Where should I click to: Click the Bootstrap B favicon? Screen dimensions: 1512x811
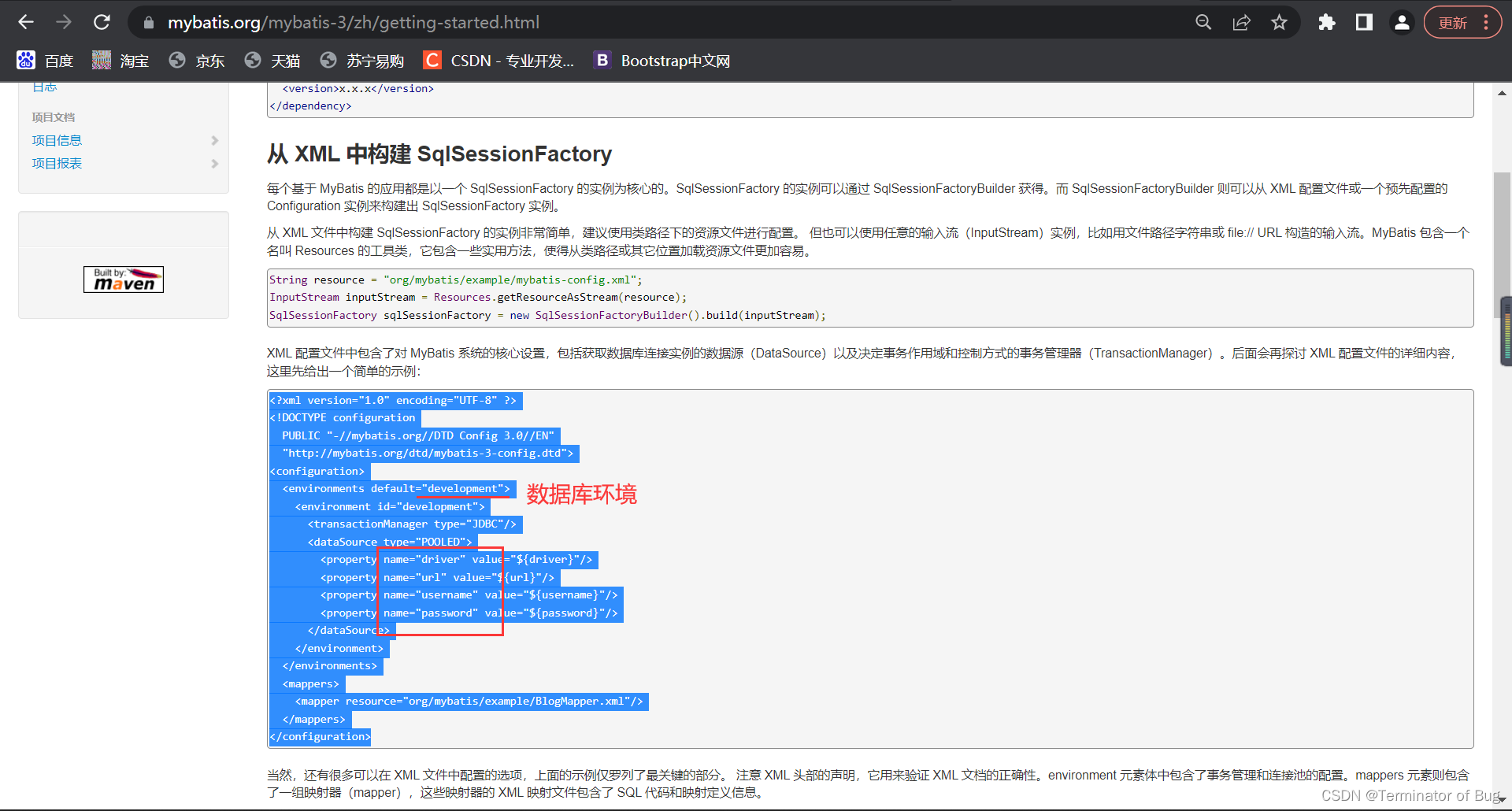click(x=602, y=60)
